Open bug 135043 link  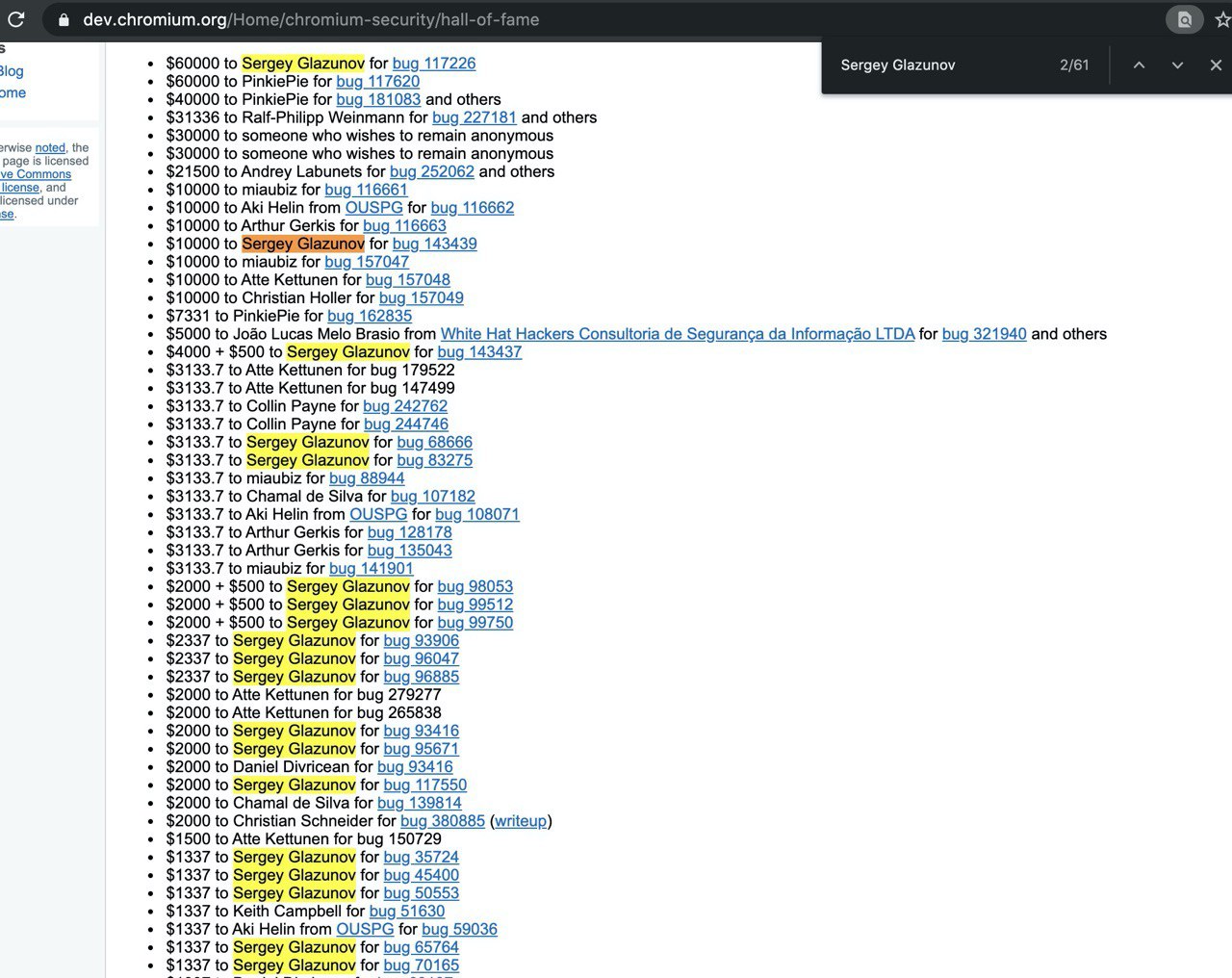point(410,551)
